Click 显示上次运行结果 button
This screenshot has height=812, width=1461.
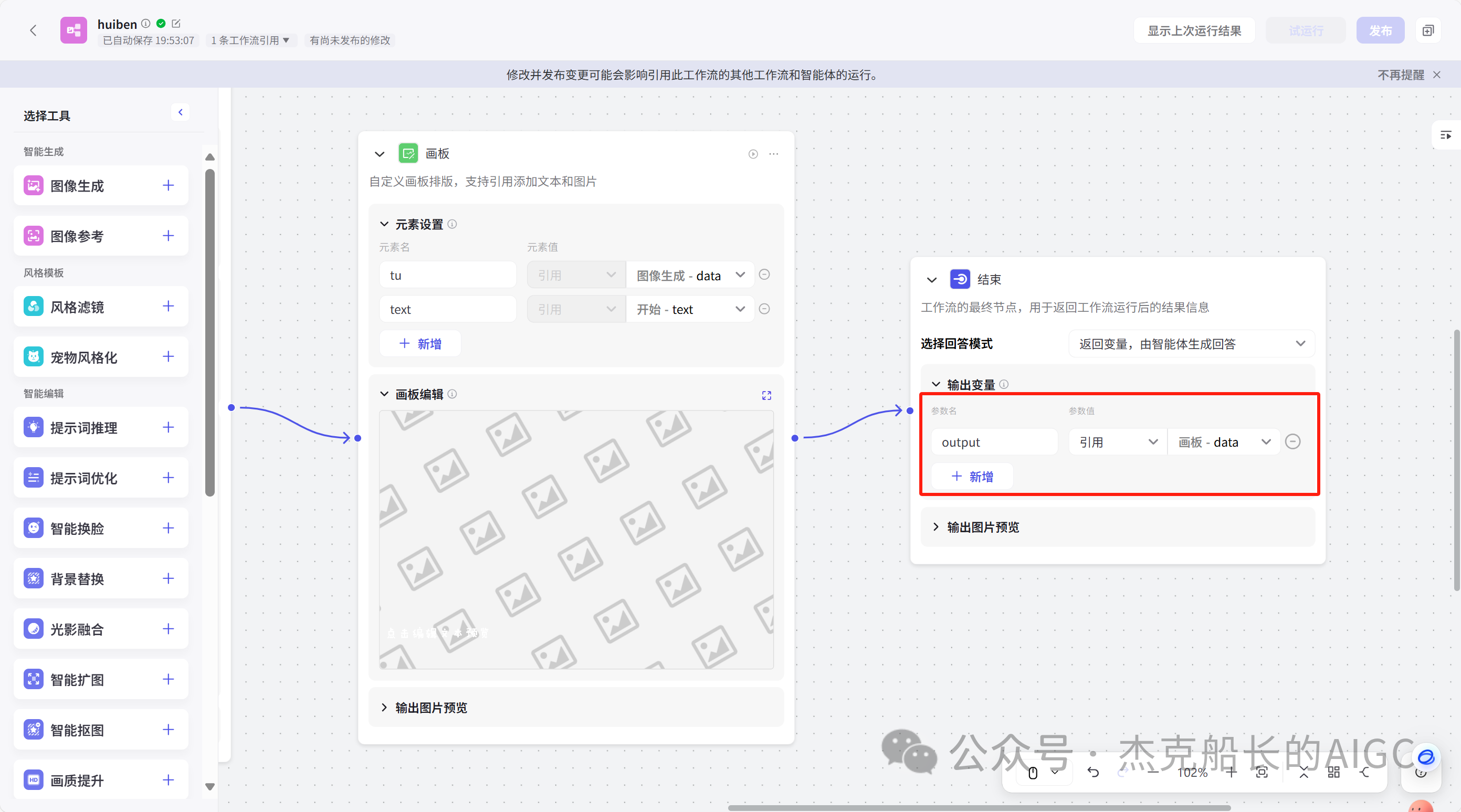(1194, 30)
